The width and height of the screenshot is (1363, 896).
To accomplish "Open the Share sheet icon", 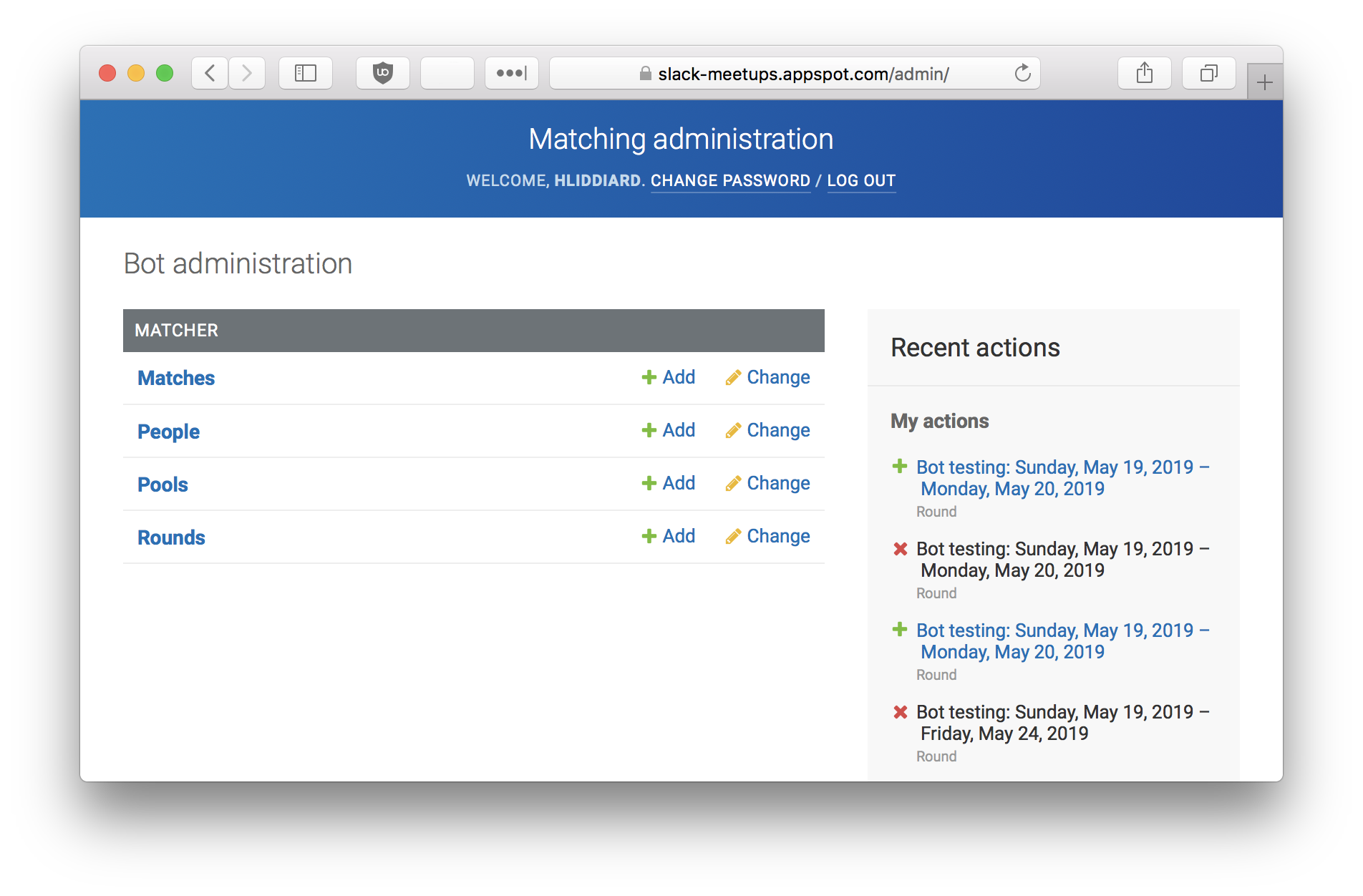I will pos(1145,73).
